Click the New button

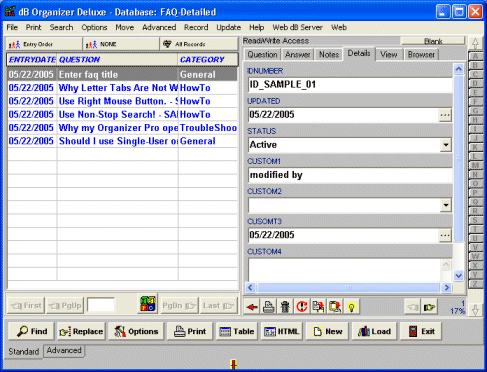pyautogui.click(x=327, y=331)
